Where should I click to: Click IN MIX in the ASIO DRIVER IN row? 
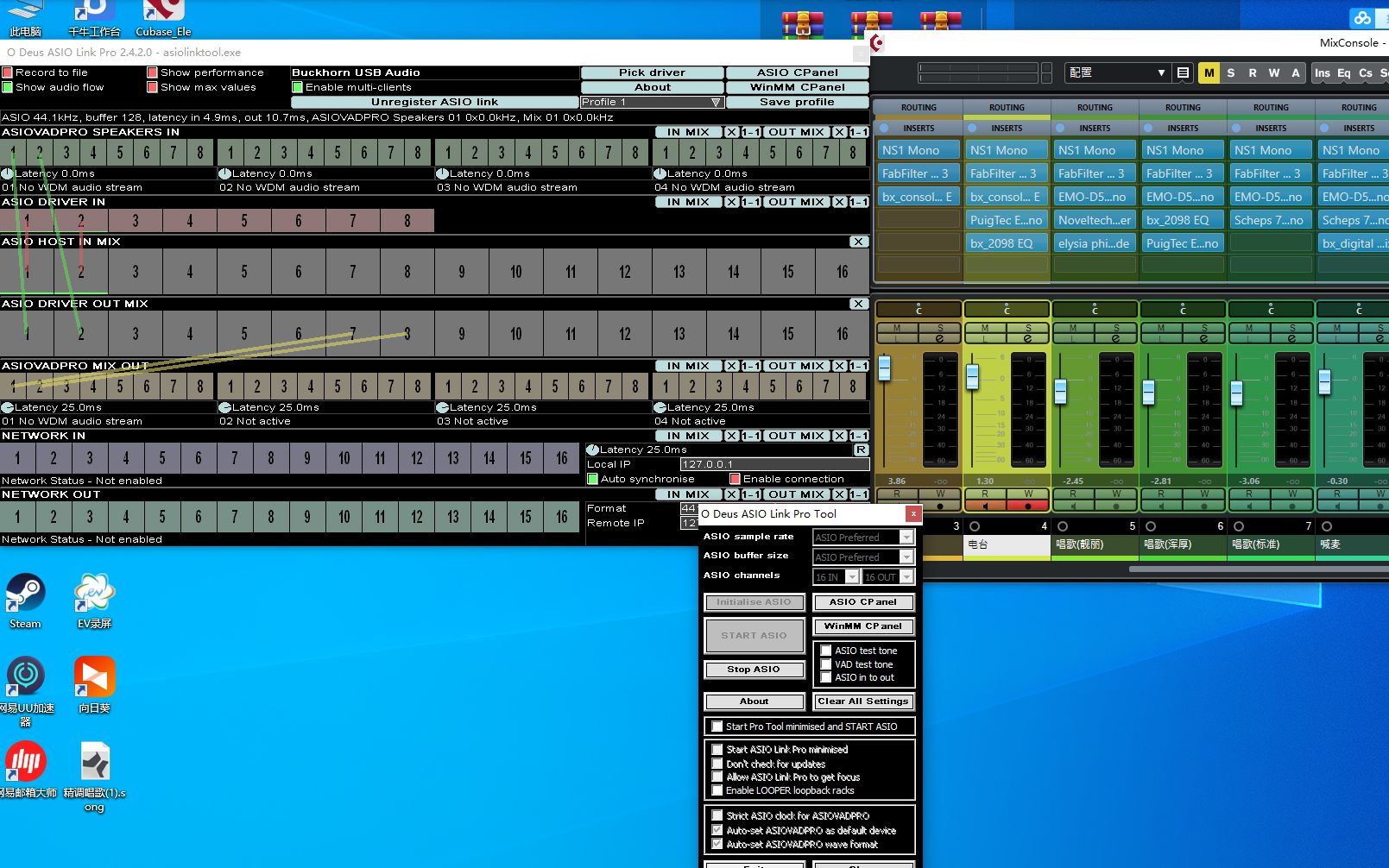[x=688, y=202]
